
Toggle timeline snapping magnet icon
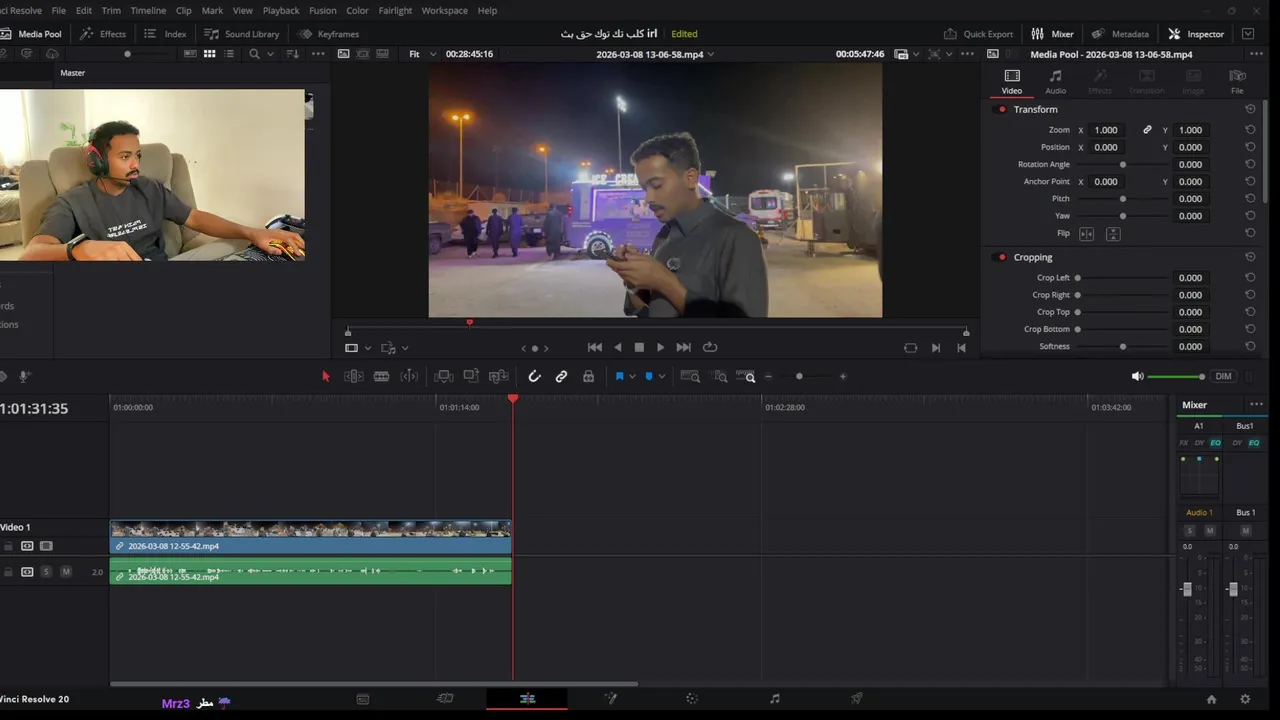pos(534,377)
